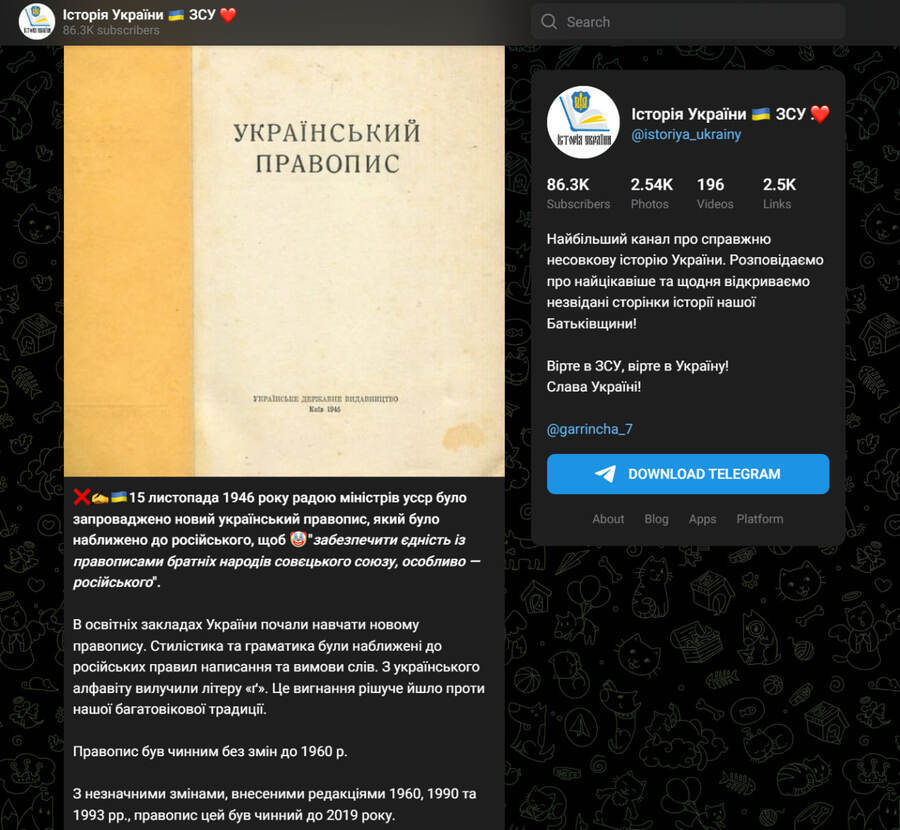Open the Apps footer link
Screen dimensions: 900x830
click(702, 519)
